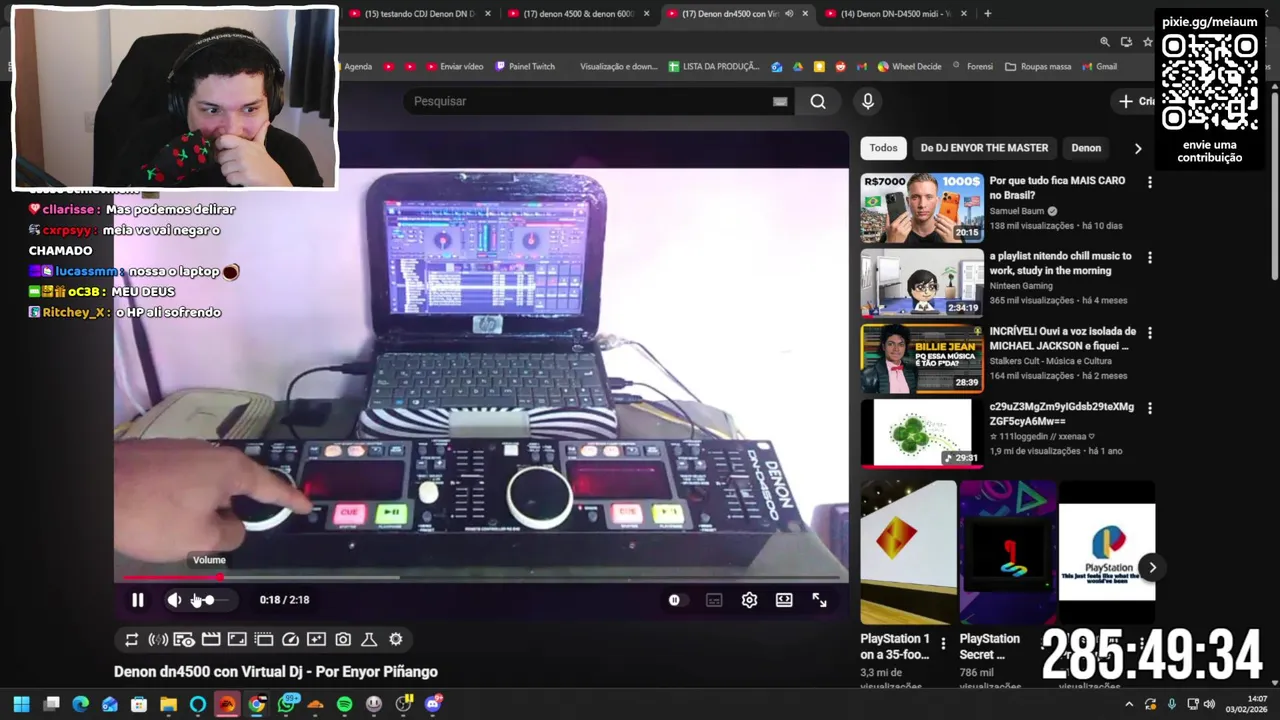Open Chrome from the taskbar
Viewport: 1280px width, 720px height.
click(x=257, y=704)
